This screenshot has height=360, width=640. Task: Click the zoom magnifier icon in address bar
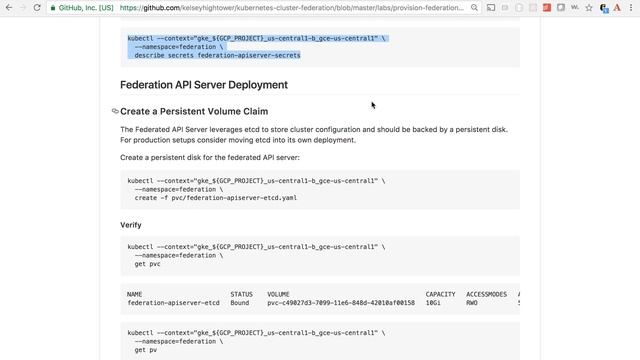point(474,7)
